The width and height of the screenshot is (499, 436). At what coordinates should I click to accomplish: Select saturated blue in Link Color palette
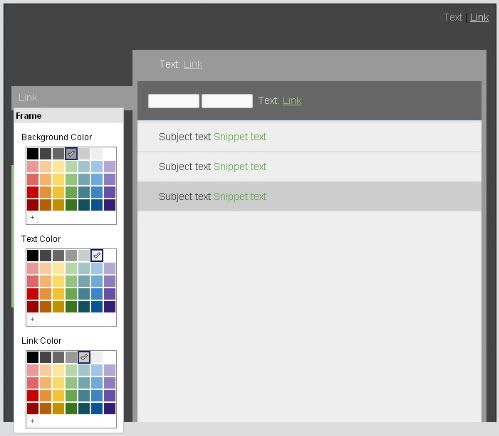coord(97,396)
